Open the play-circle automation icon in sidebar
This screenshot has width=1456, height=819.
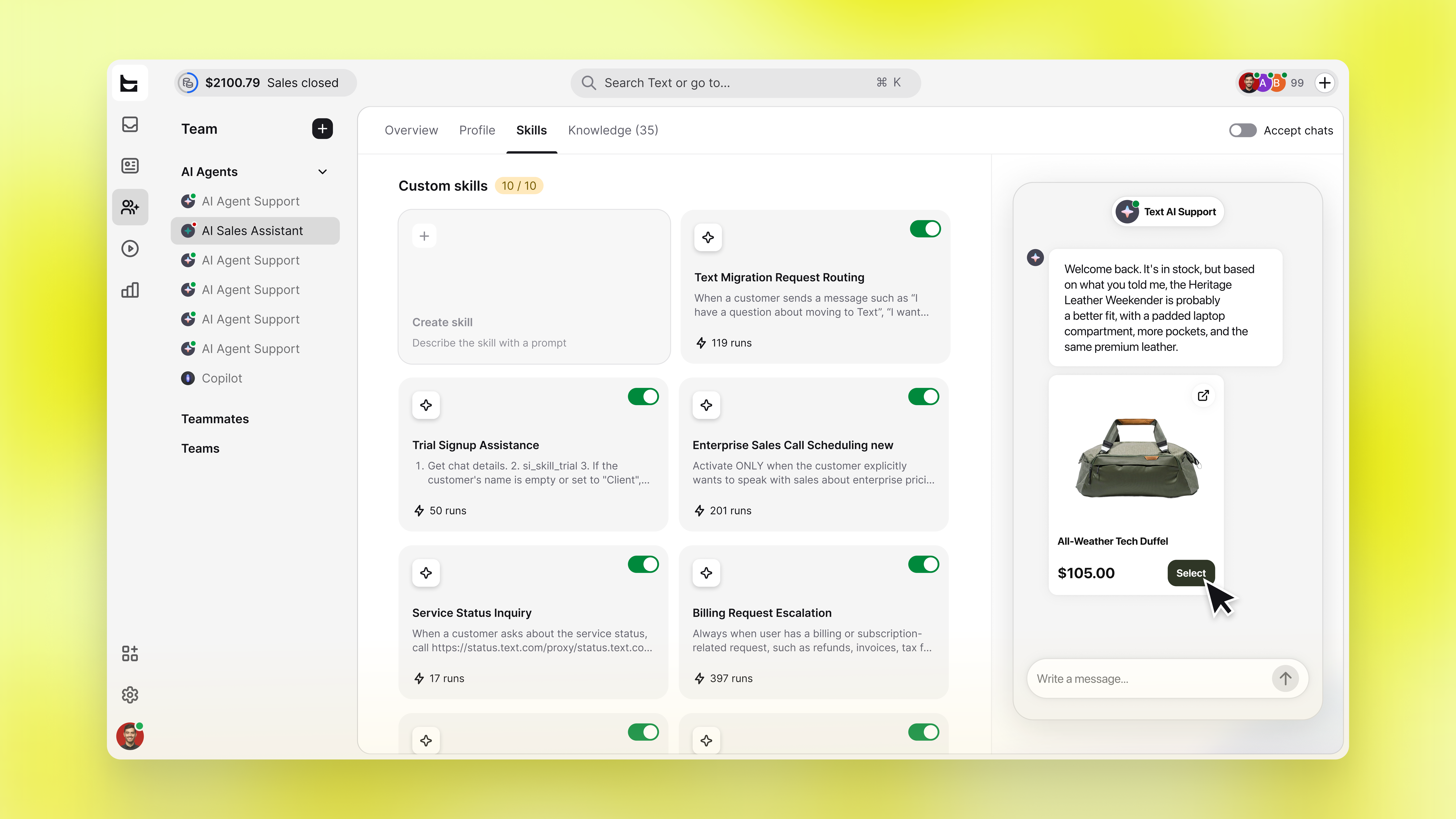pos(130,249)
